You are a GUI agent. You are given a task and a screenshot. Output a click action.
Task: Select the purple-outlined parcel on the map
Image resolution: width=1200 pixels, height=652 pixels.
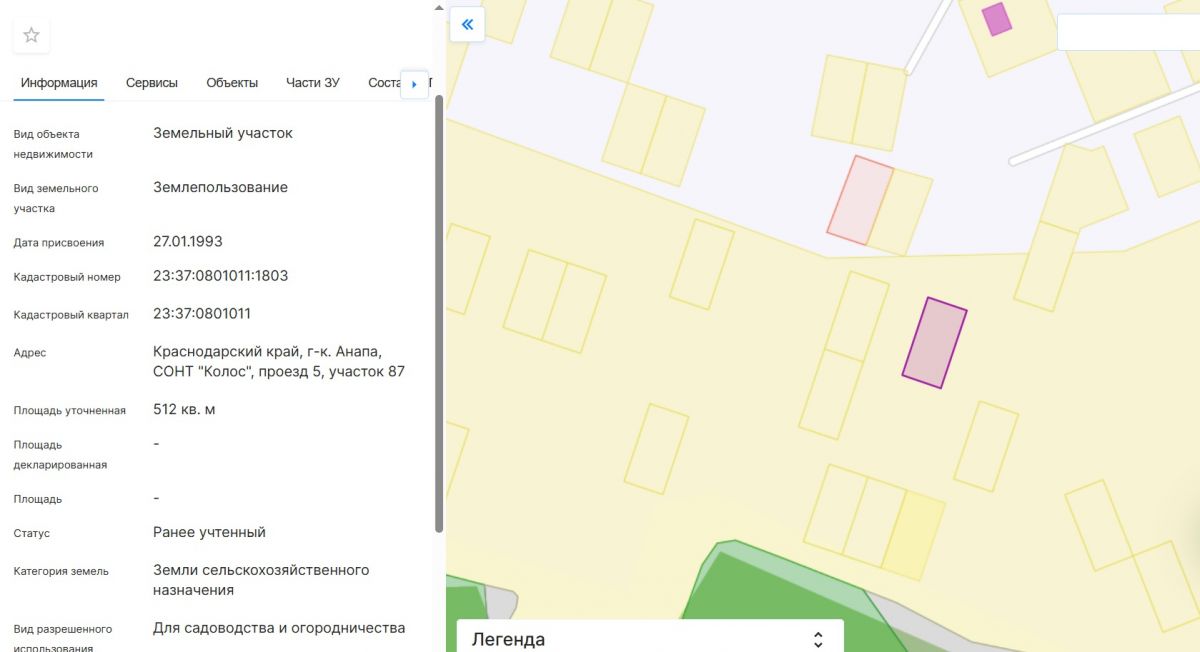(934, 343)
